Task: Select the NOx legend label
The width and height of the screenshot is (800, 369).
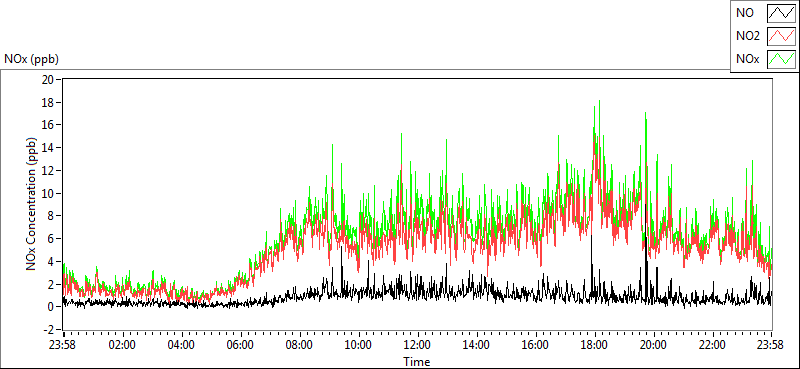Action: pos(747,60)
